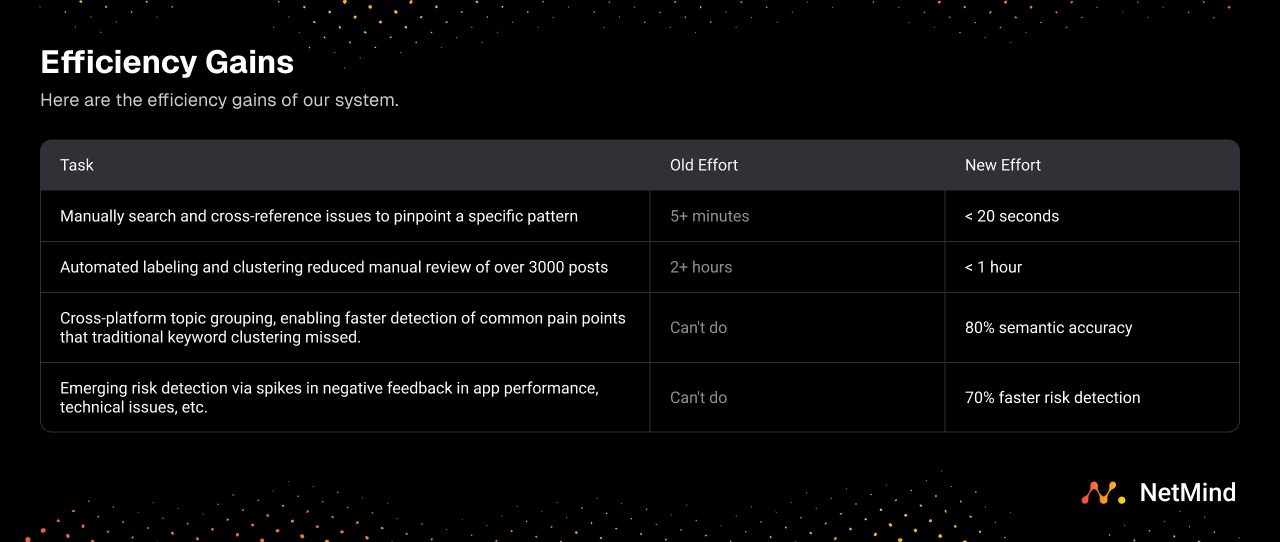Select the manual search and cross-reference task row
The width and height of the screenshot is (1280, 542).
click(319, 216)
